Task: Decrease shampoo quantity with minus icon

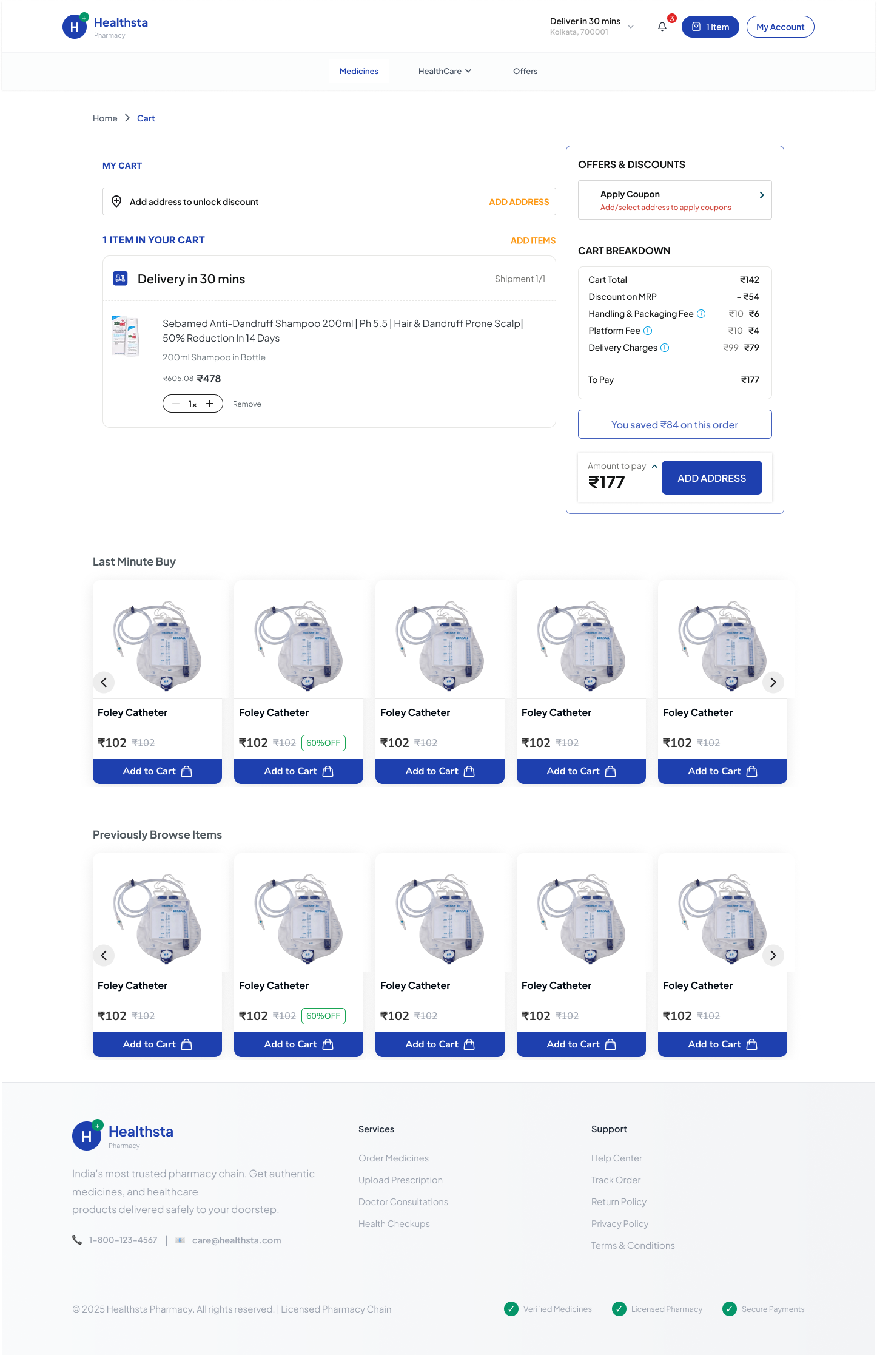Action: 176,404
